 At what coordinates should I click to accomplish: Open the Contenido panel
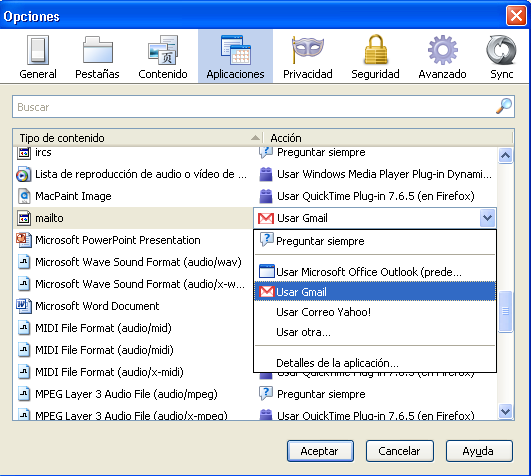point(163,57)
